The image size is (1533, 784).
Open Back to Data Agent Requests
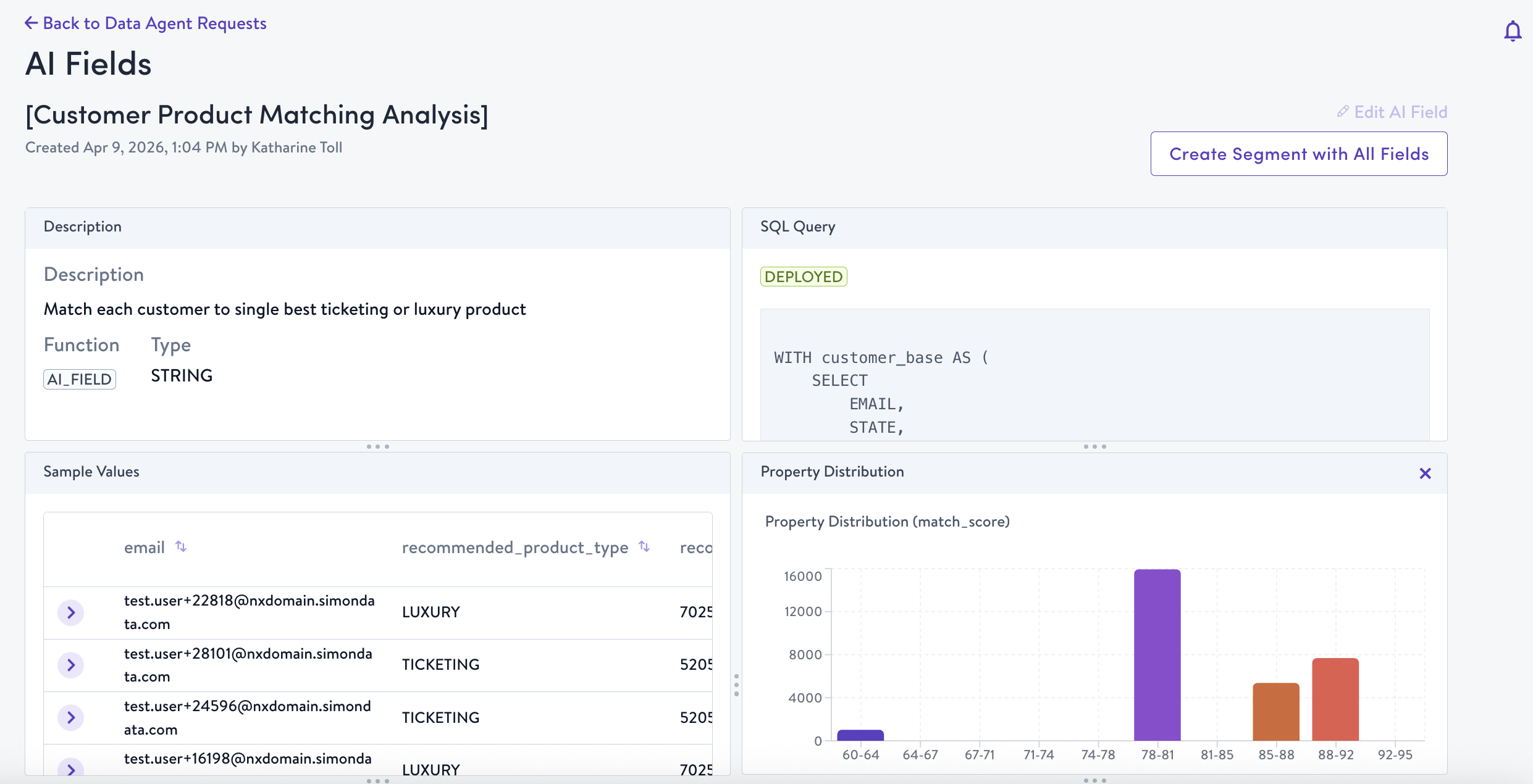point(154,23)
